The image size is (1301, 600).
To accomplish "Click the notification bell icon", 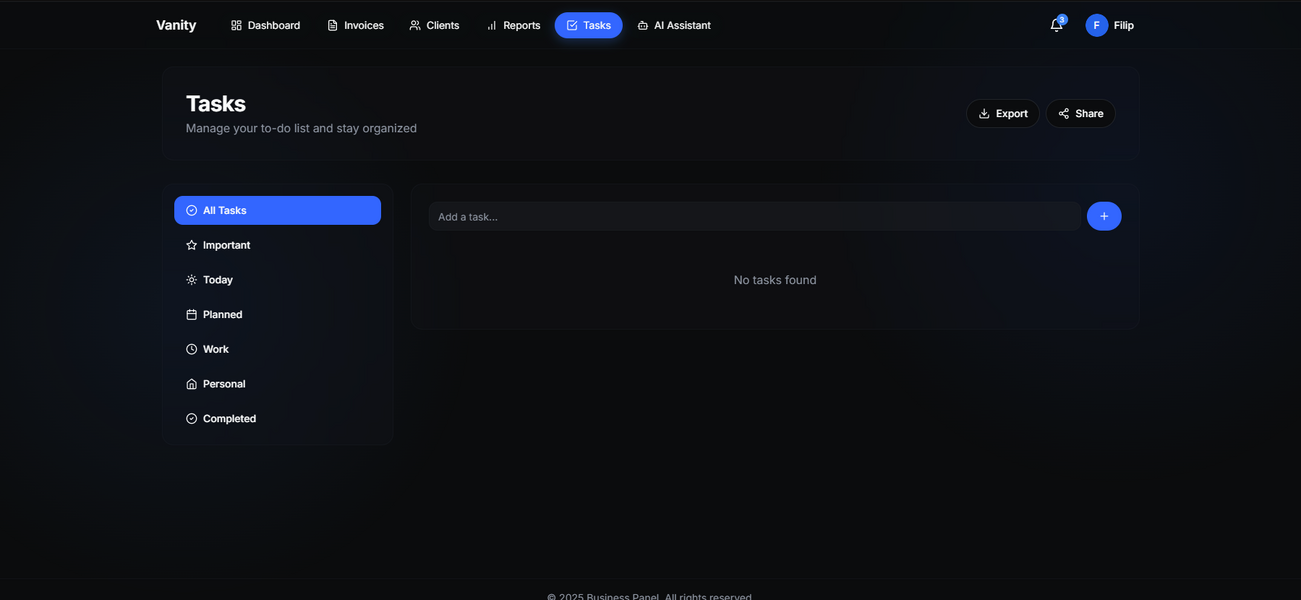I will [x=1056, y=26].
